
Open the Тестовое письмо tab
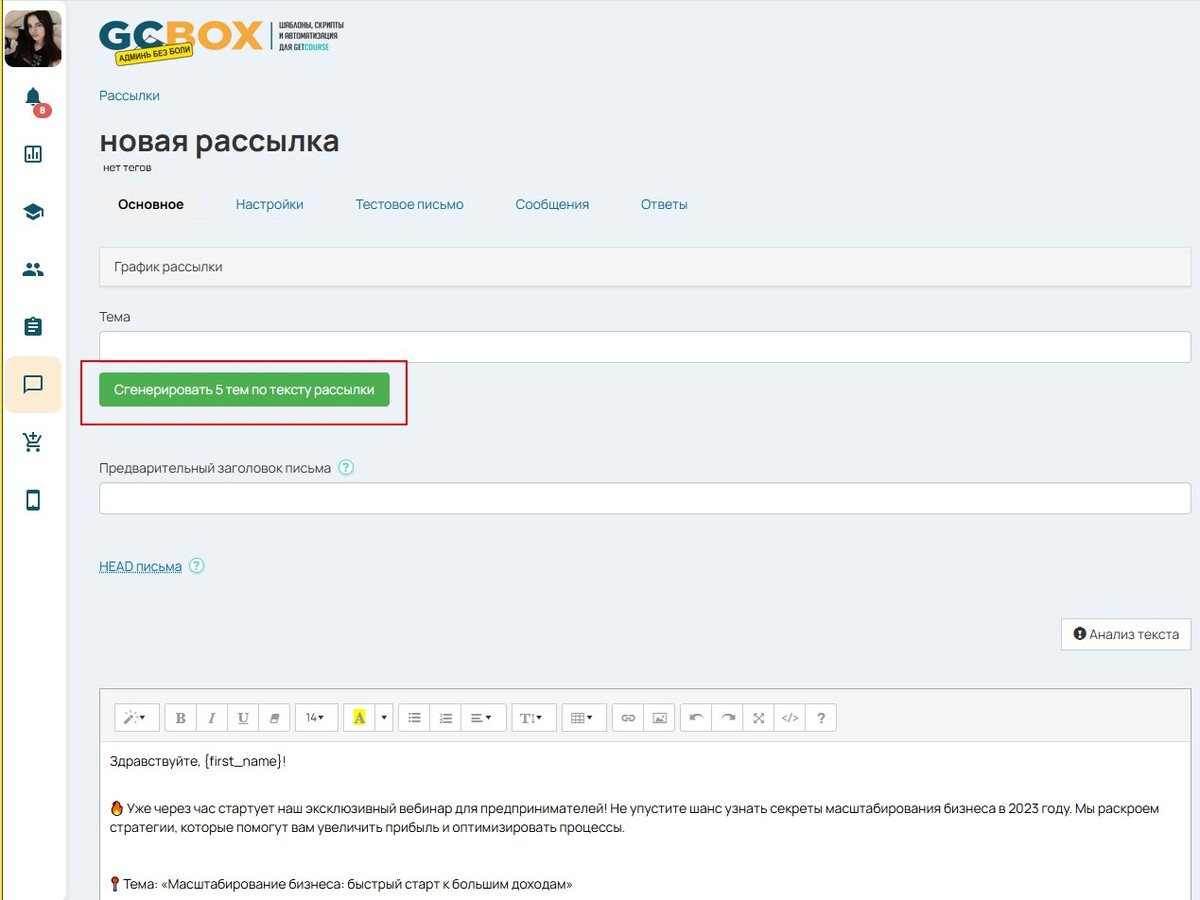point(409,204)
